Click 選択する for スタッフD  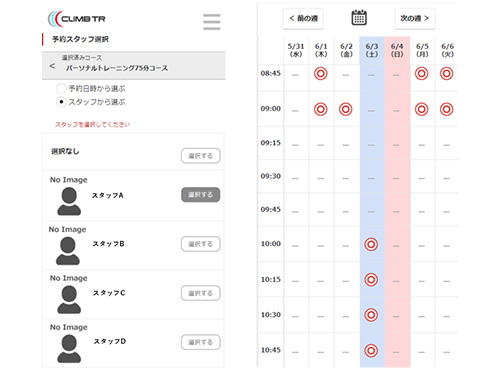(x=201, y=342)
